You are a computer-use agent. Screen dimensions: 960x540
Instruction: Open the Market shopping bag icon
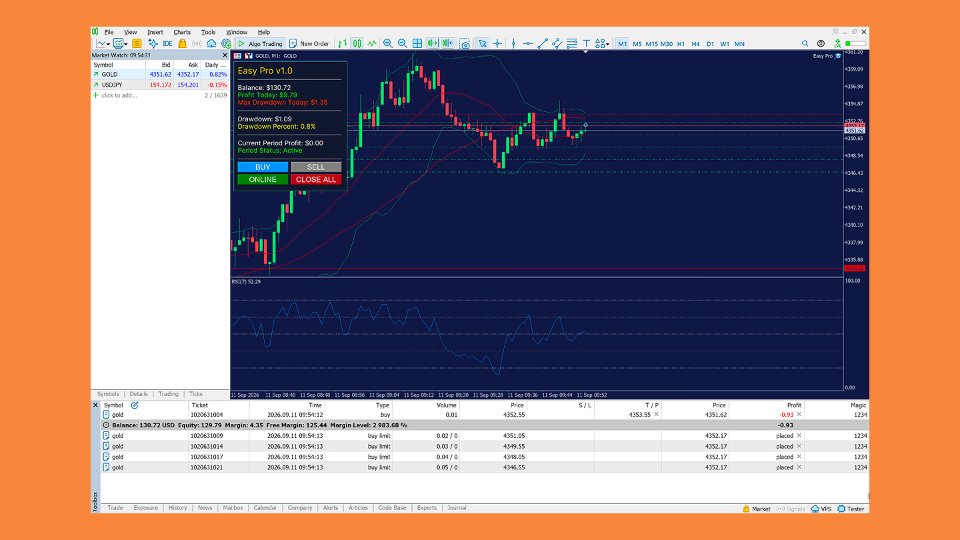[182, 43]
